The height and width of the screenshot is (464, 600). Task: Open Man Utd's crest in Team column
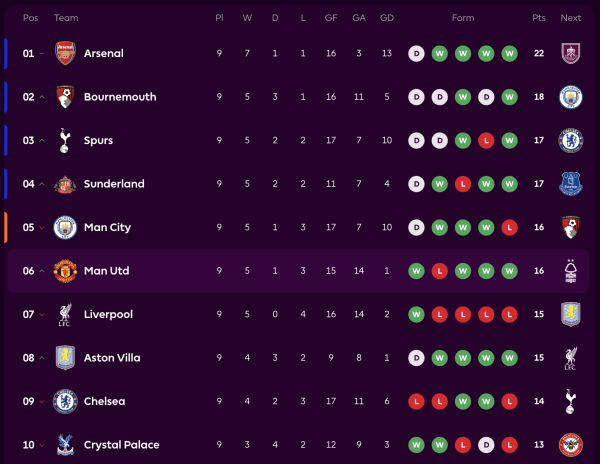pos(65,271)
